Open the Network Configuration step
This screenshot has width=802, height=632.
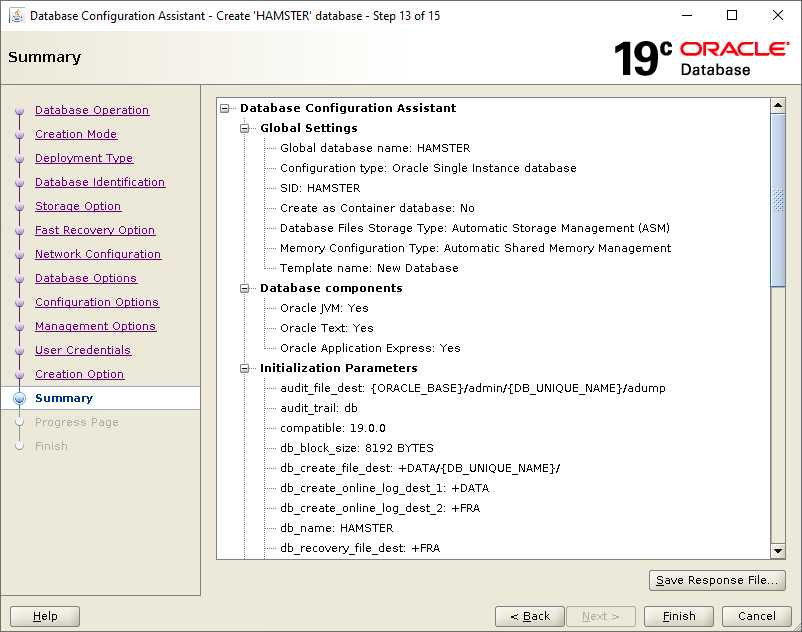coord(98,254)
